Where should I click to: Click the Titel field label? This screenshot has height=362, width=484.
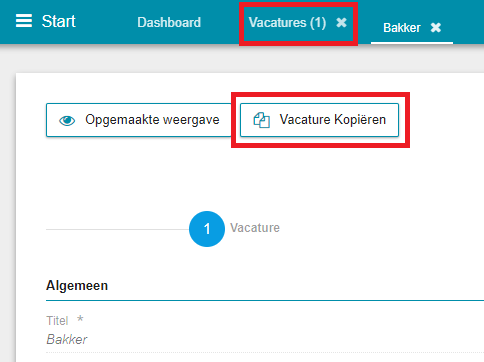tap(57, 321)
